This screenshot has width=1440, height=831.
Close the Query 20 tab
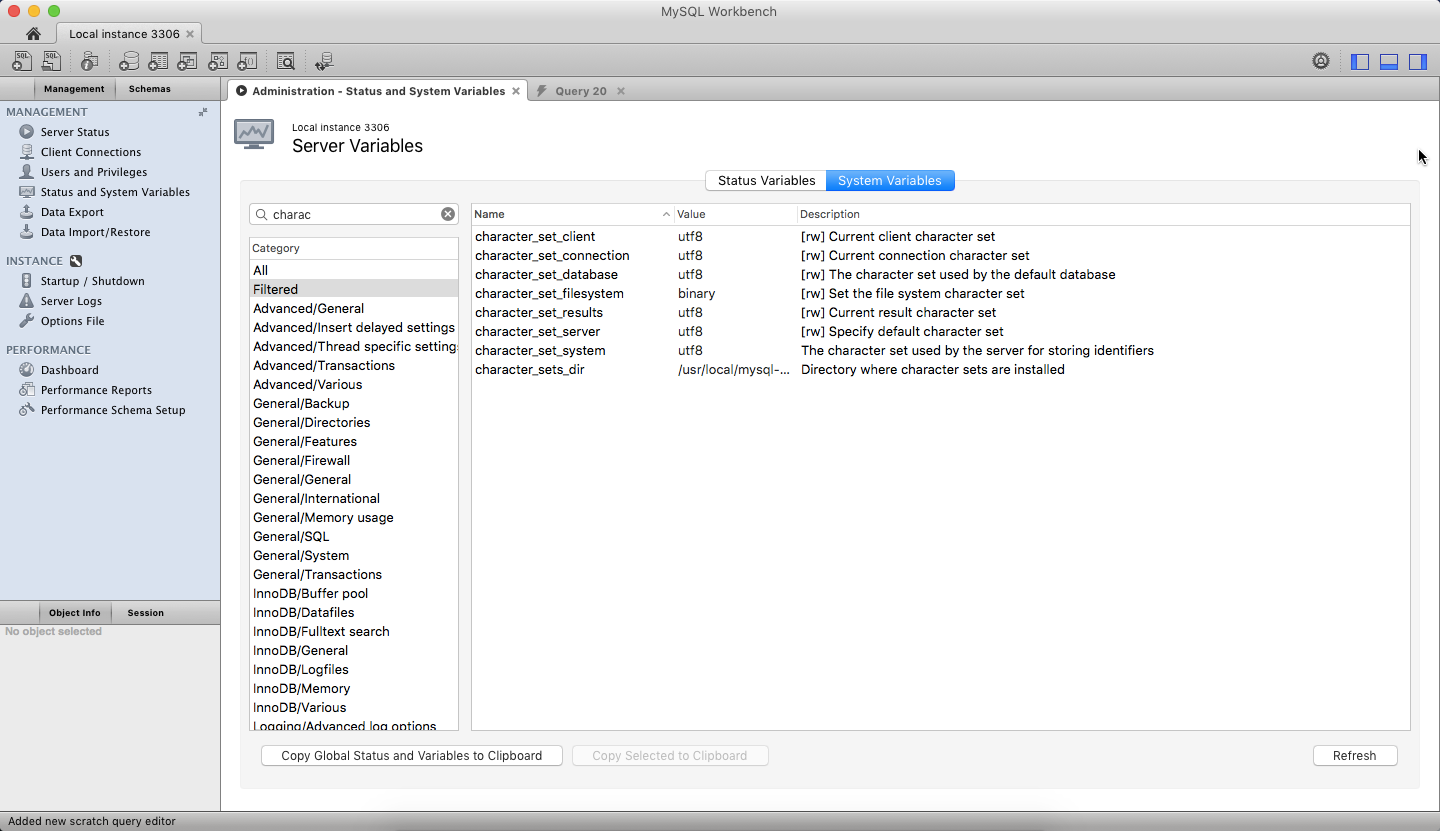[x=621, y=91]
